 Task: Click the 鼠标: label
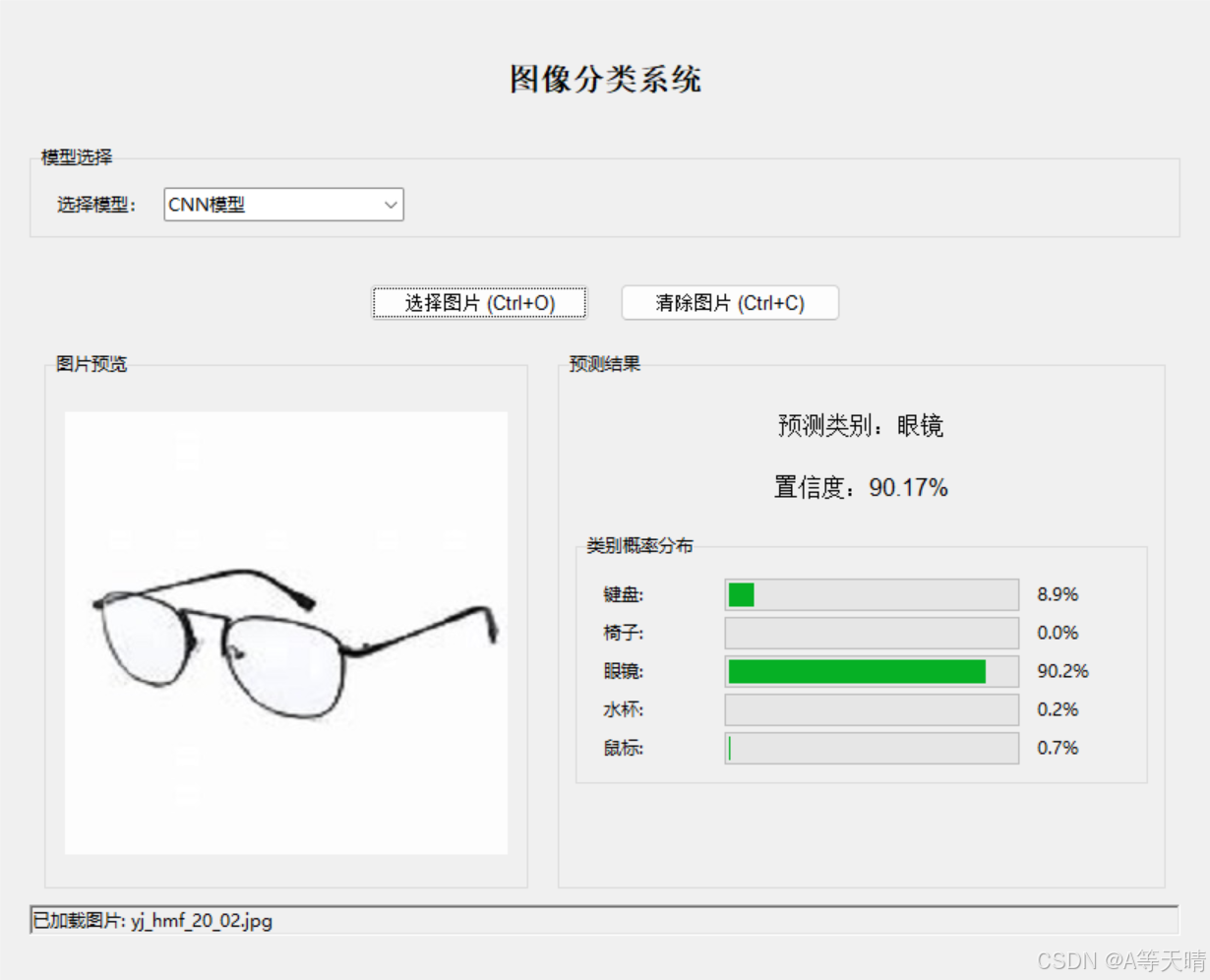pyautogui.click(x=624, y=748)
